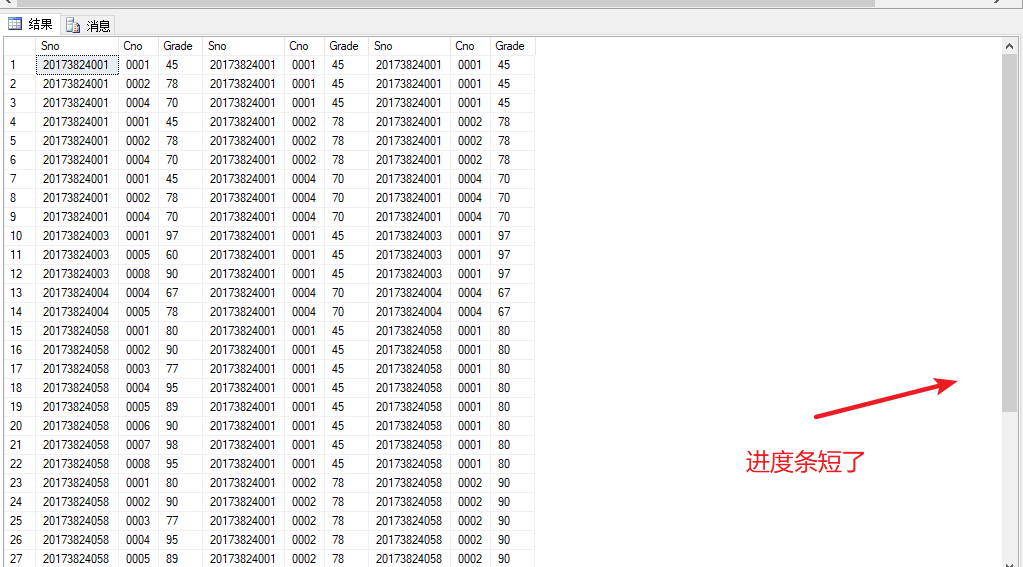This screenshot has width=1023, height=567.
Task: Click third Sno 20173824003 in row 11
Action: 410,254
